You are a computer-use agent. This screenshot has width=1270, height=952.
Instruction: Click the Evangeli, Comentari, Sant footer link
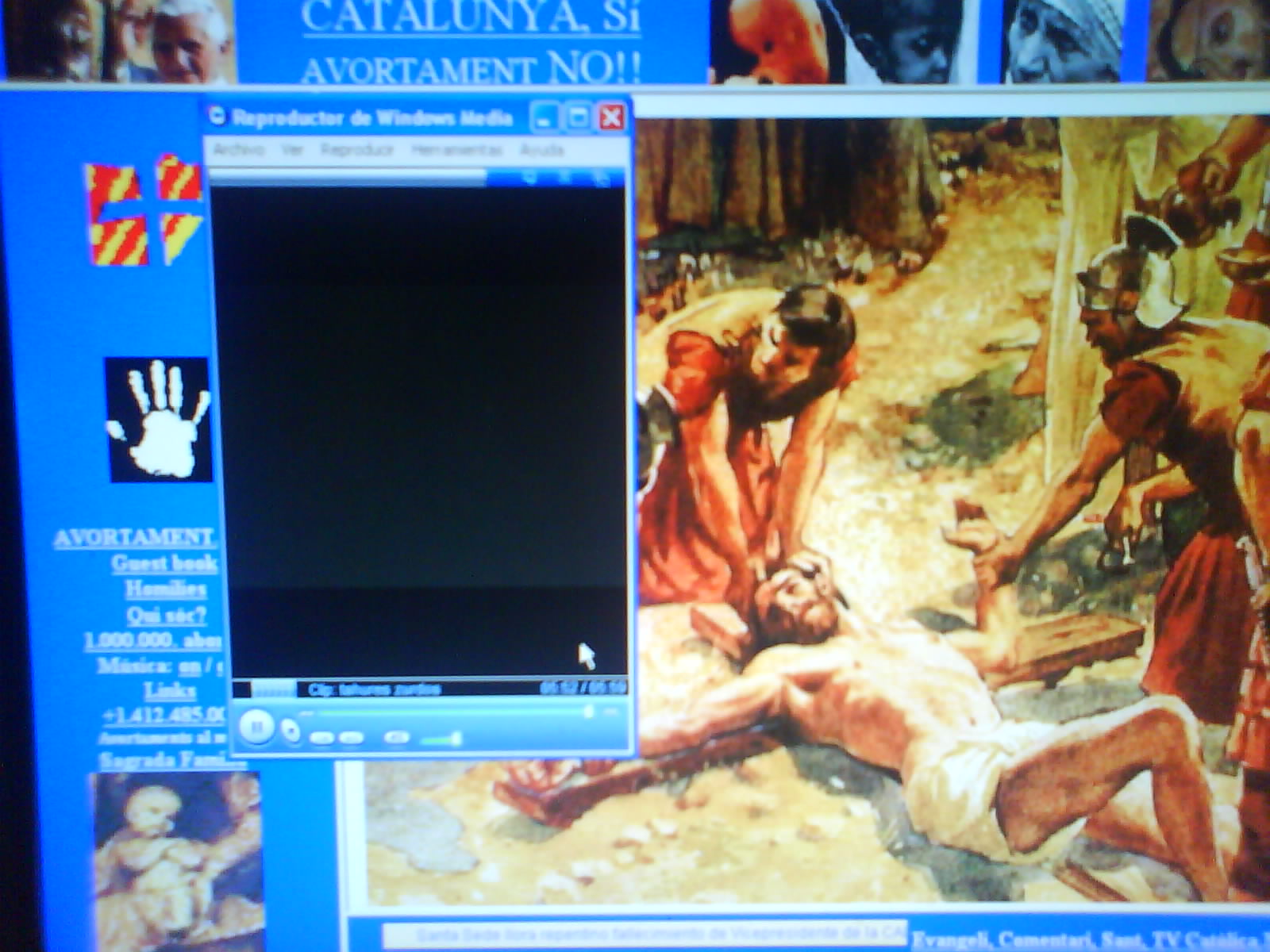1089,941
